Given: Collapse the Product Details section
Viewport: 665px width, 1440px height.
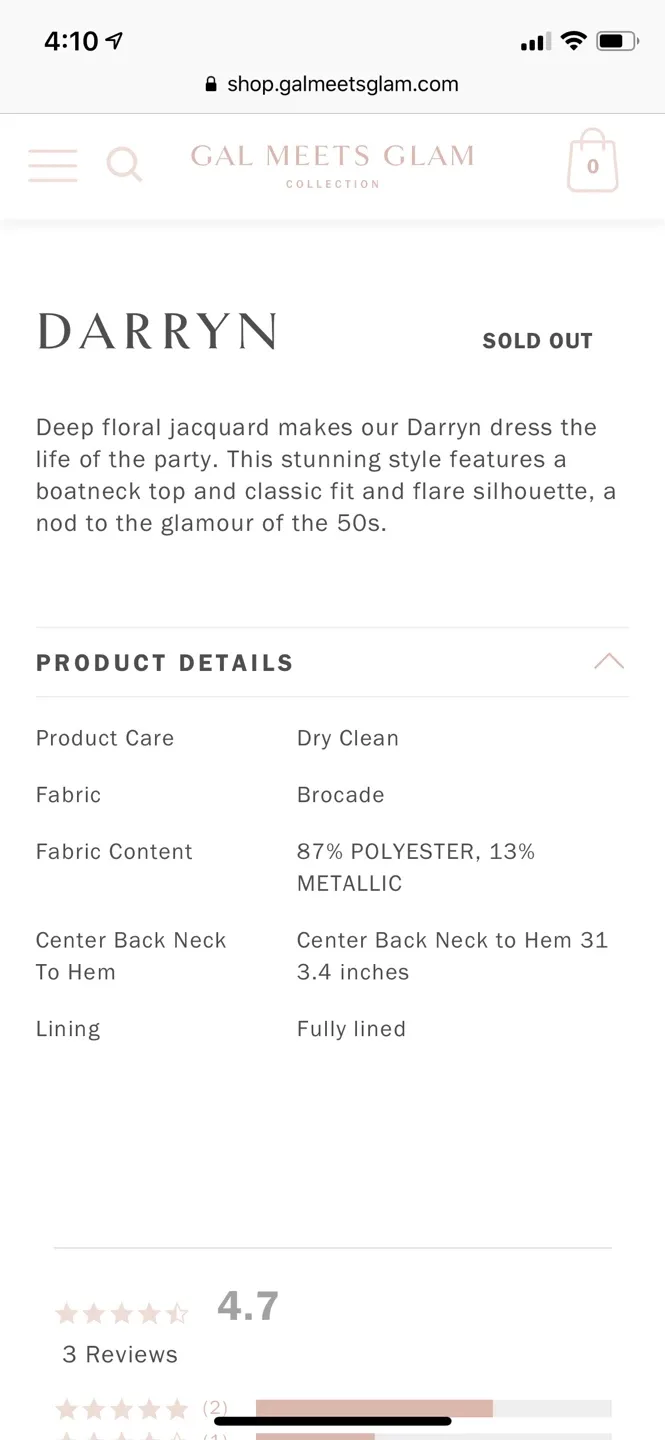Looking at the screenshot, I should click(x=164, y=662).
